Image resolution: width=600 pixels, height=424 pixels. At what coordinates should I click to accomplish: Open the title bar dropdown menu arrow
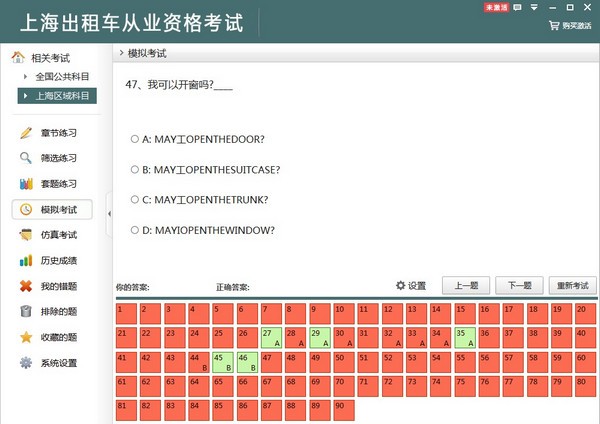tap(535, 7)
